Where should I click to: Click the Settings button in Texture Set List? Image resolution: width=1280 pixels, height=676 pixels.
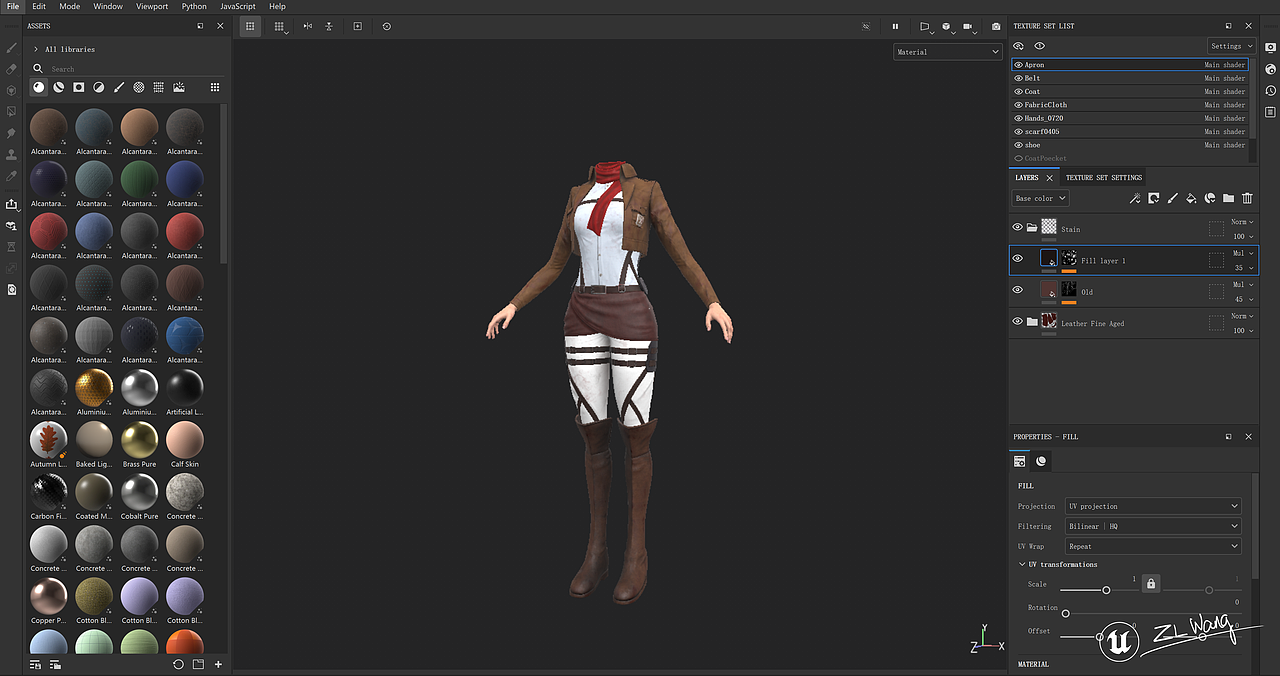(x=1230, y=46)
